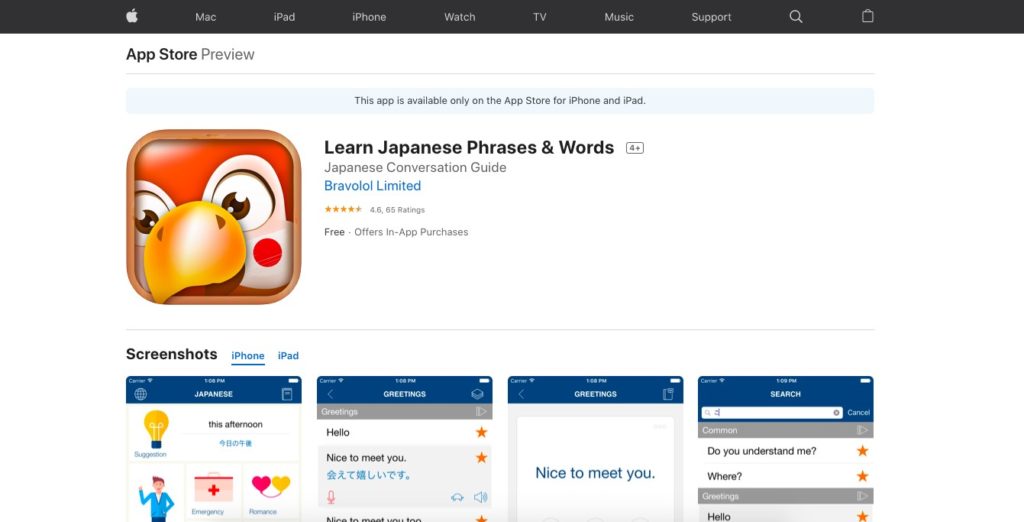Viewport: 1024px width, 522px height.
Task: Open the TV menu item
Action: [539, 17]
